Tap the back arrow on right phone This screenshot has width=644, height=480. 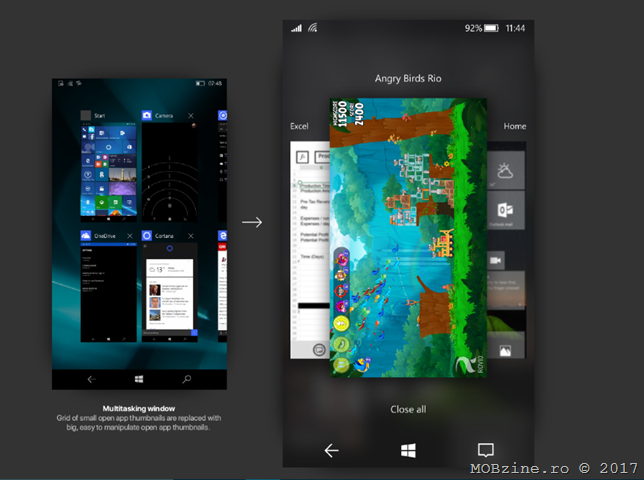[332, 450]
